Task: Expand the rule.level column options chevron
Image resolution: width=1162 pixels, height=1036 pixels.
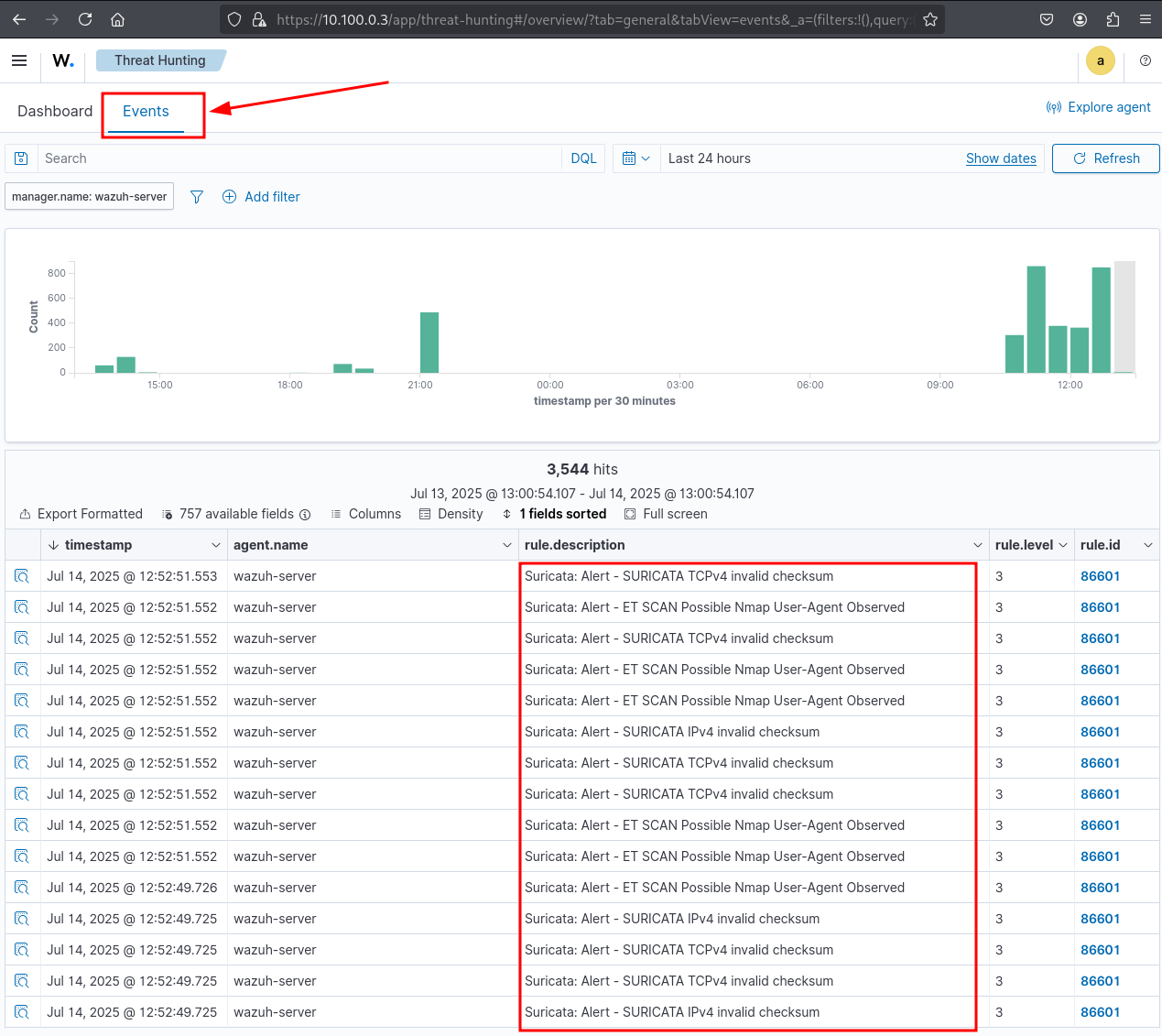Action: point(1063,545)
